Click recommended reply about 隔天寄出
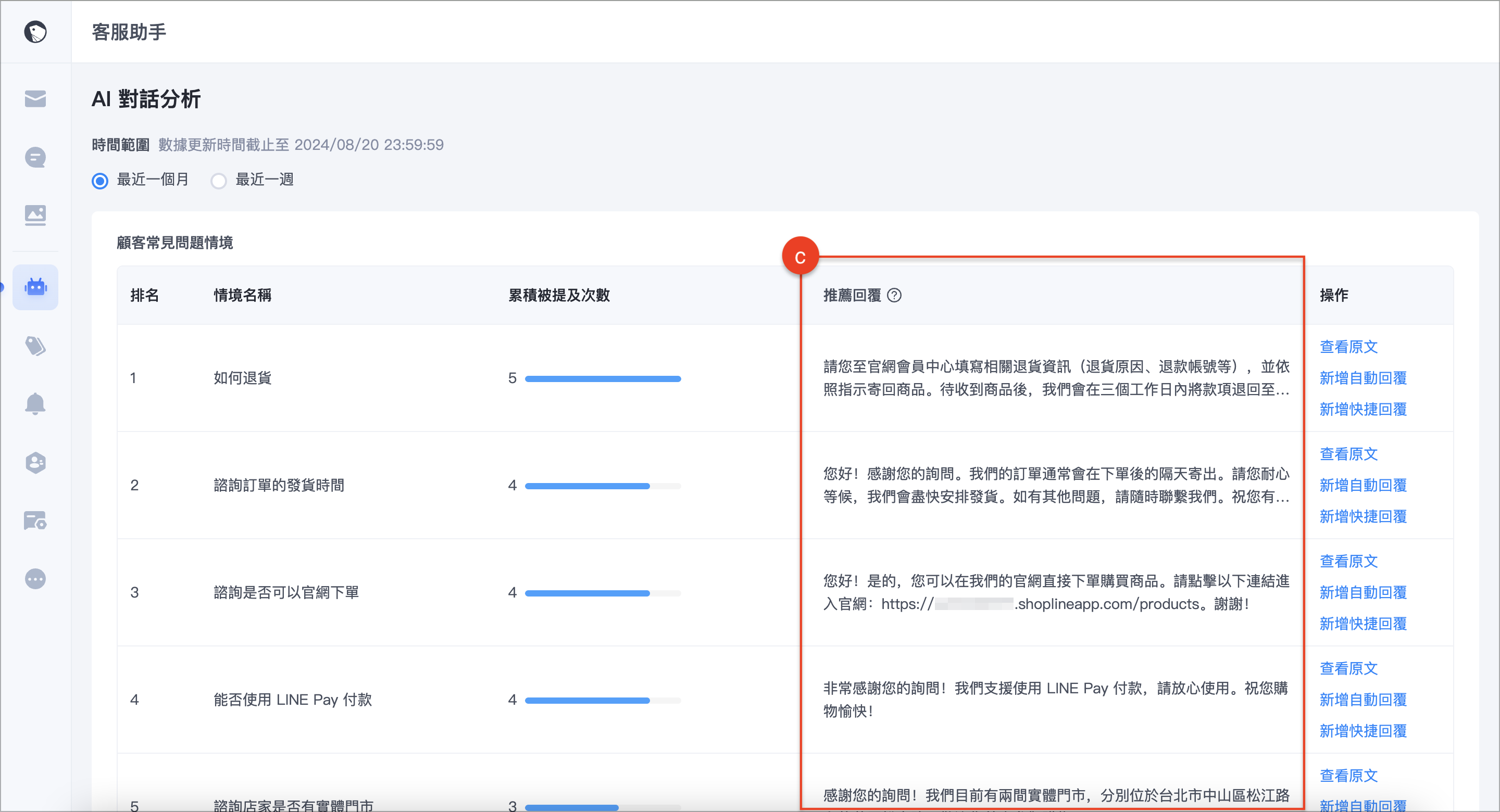 tap(1056, 486)
